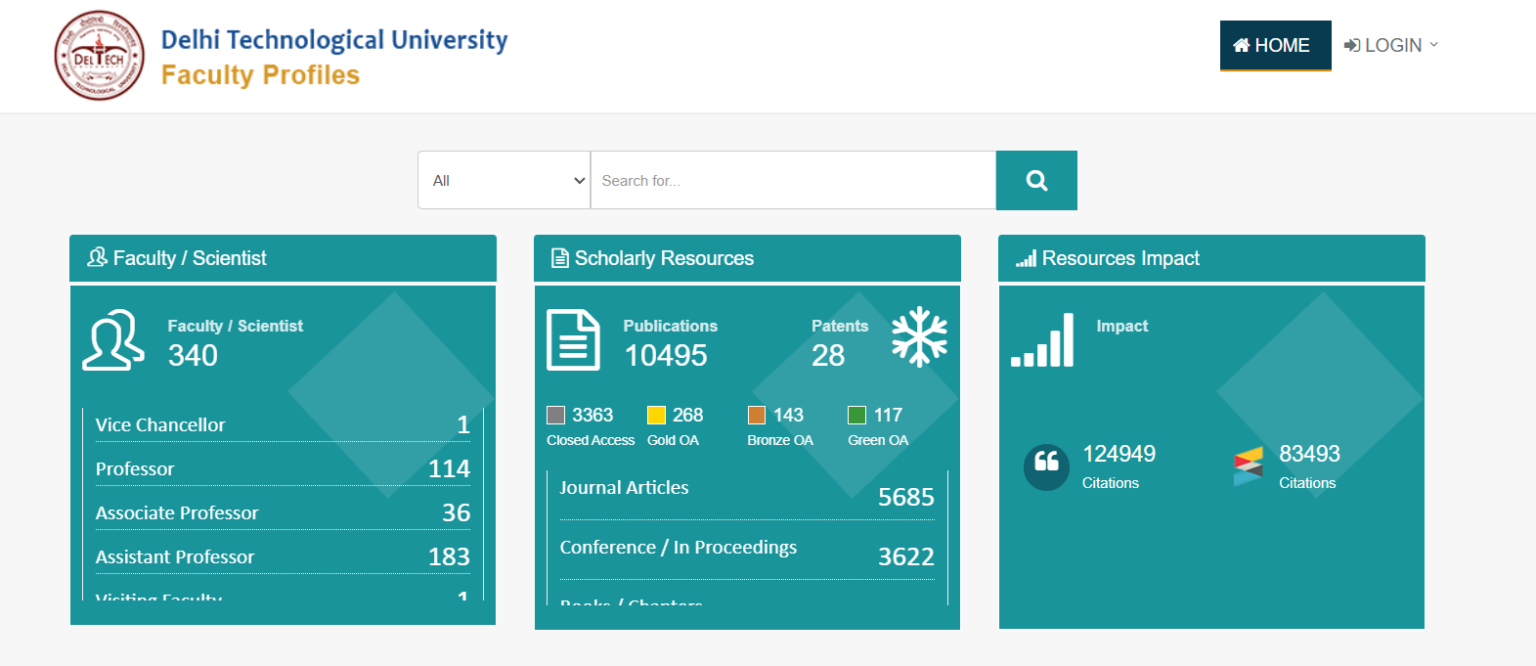The height and width of the screenshot is (666, 1536).
Task: Open the All search filter dropdown
Action: click(504, 180)
